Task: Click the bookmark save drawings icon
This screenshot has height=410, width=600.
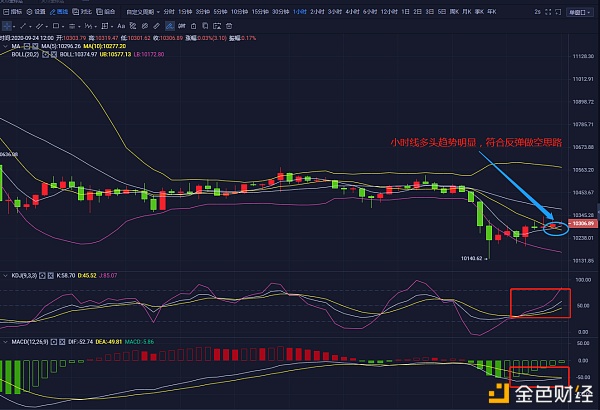Action: 205,26
